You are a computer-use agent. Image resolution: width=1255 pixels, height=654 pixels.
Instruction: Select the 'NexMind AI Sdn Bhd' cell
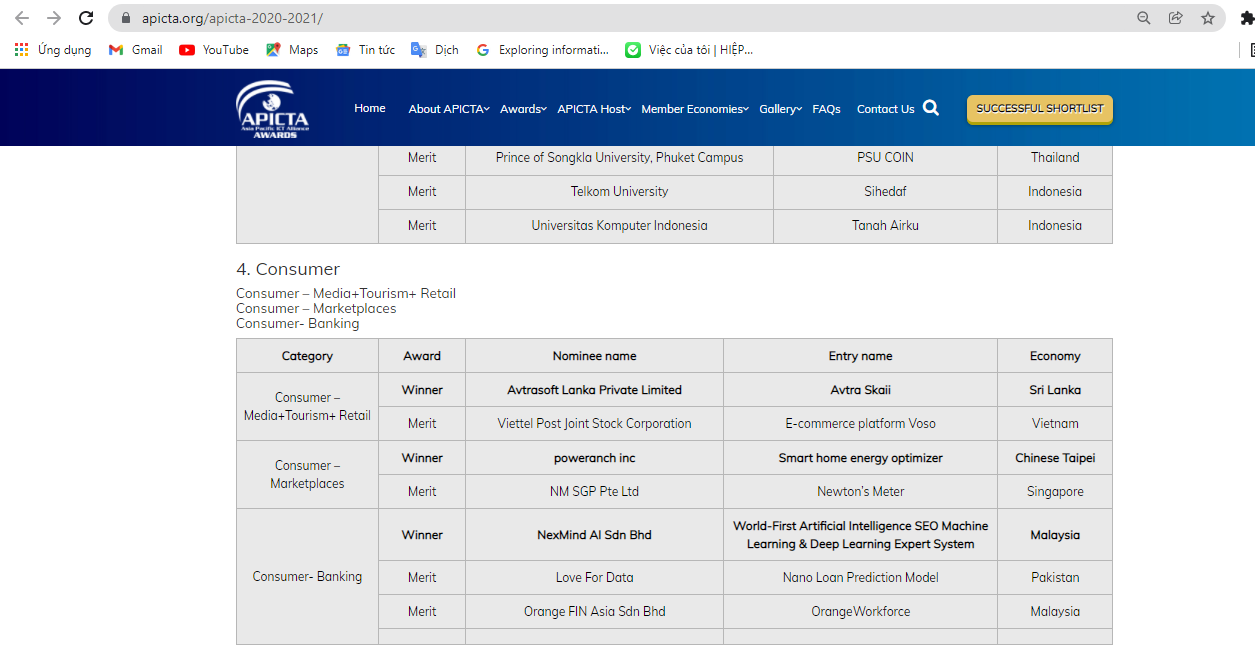point(595,535)
